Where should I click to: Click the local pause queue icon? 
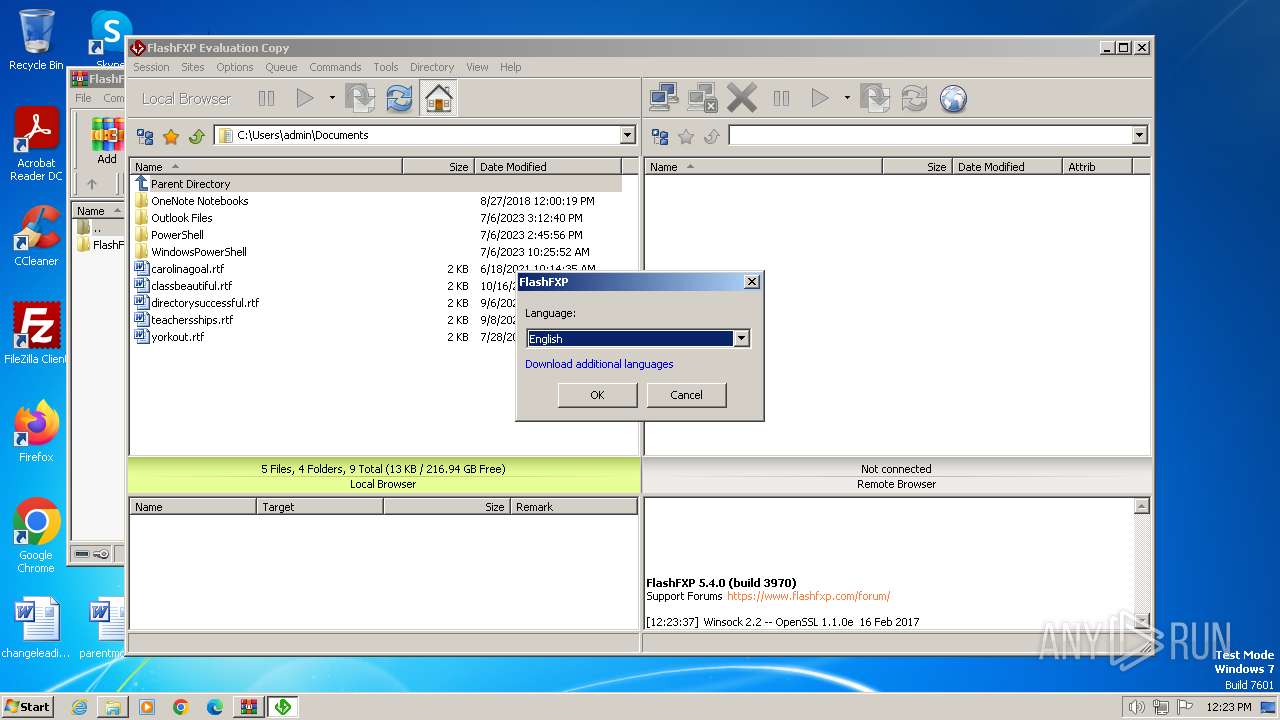267,98
